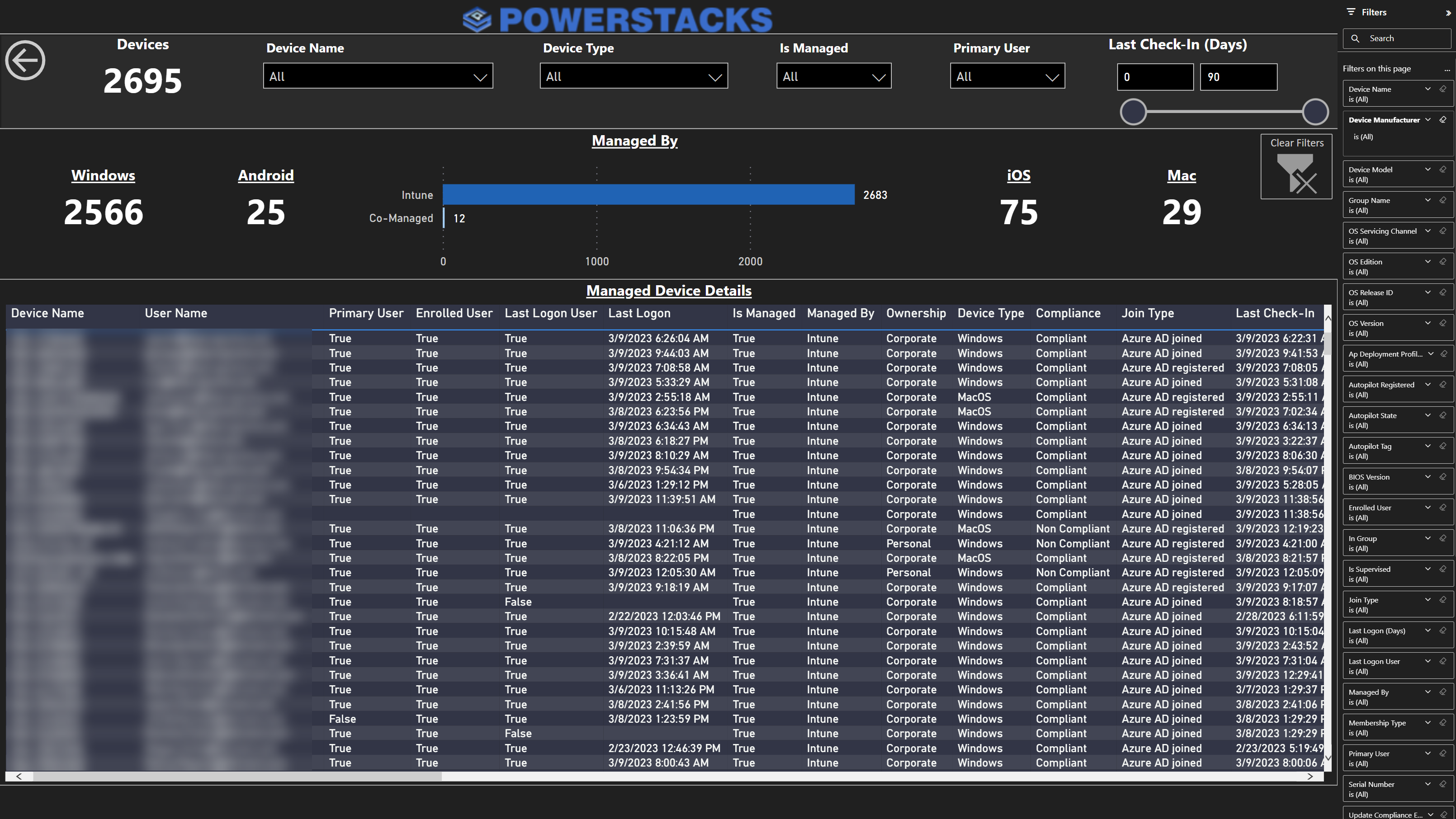Clear the Device Manufacturer filter with eraser
Viewport: 1456px width, 819px height.
(x=1442, y=120)
